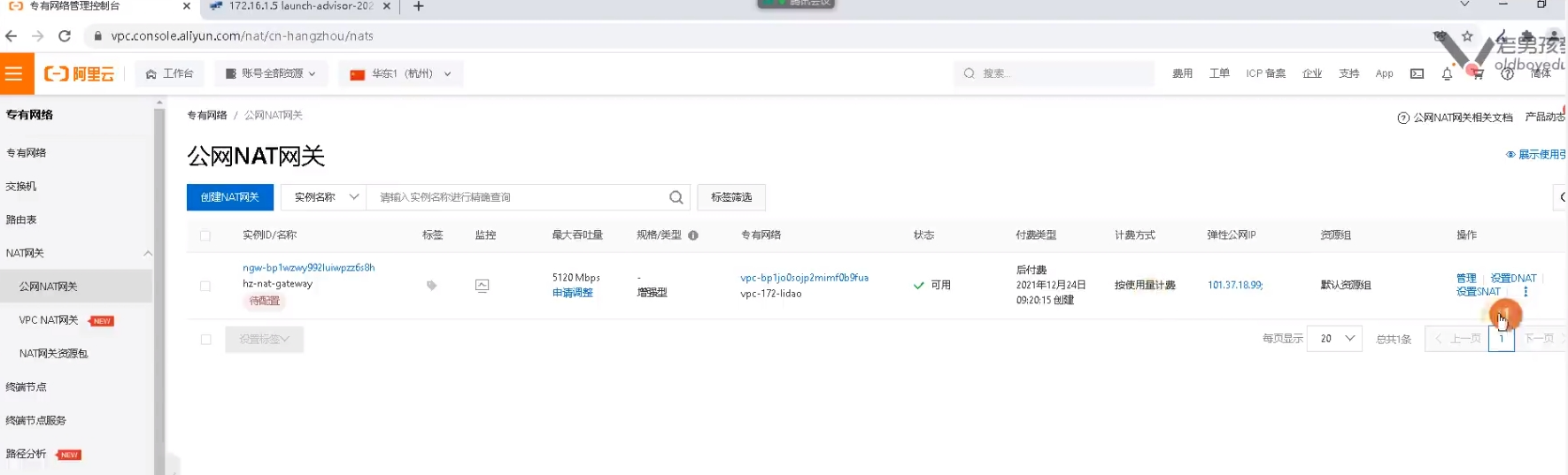Reload the page with browser refresh icon
Image resolution: width=1568 pixels, height=475 pixels.
65,36
